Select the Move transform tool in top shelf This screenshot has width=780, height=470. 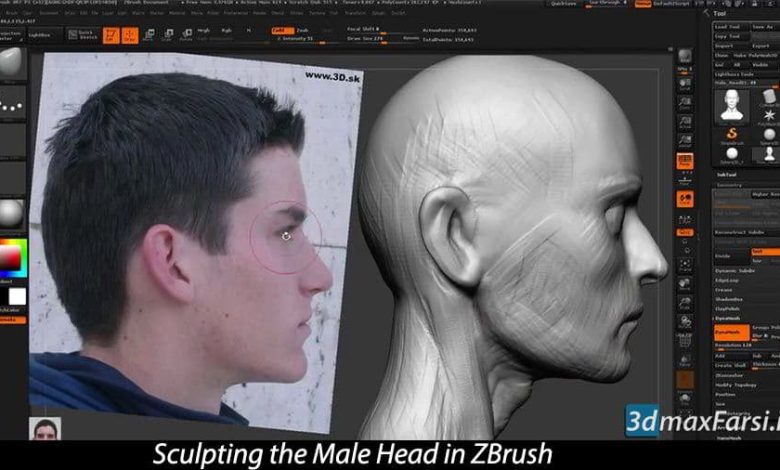149,35
